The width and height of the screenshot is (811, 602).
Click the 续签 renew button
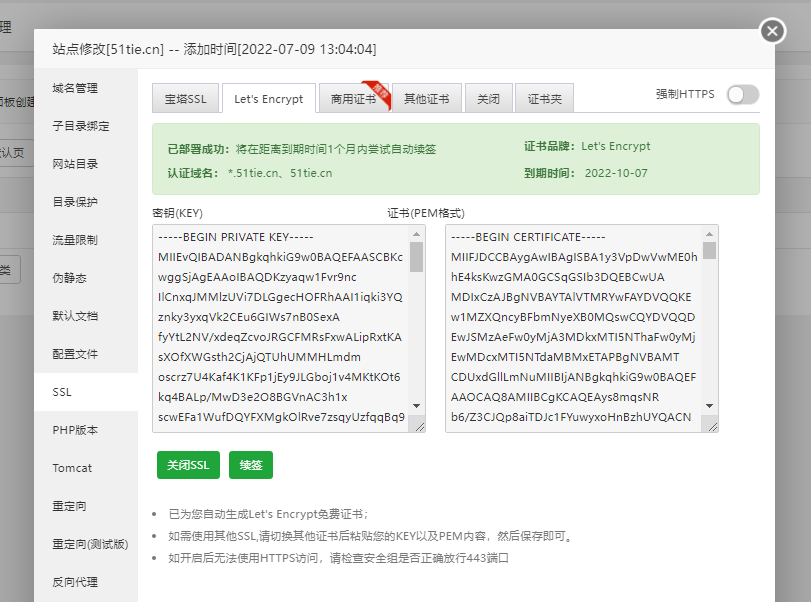pyautogui.click(x=251, y=465)
